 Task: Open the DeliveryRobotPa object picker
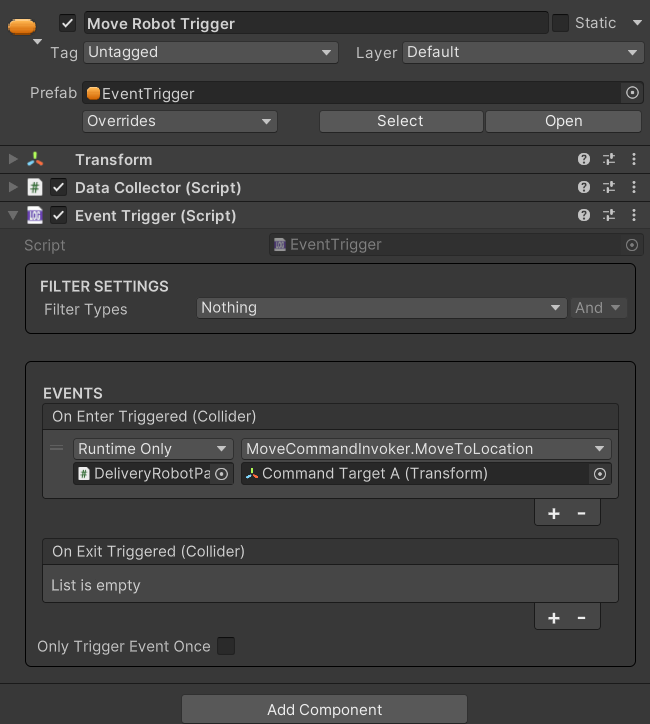pyautogui.click(x=222, y=474)
